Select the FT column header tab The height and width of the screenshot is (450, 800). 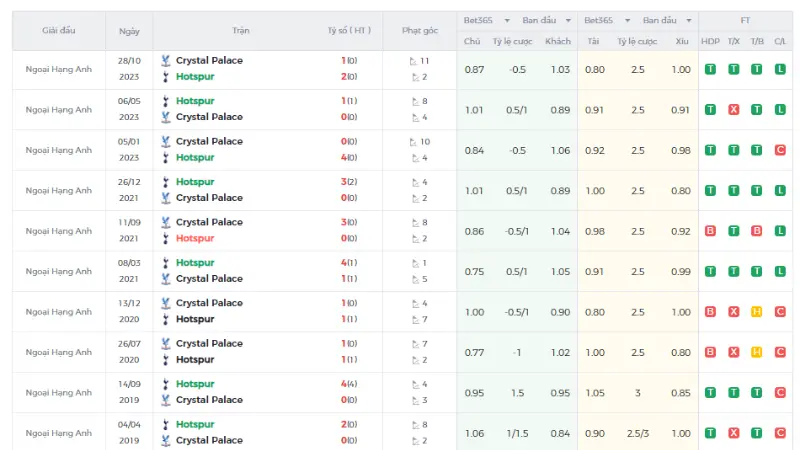pos(745,20)
